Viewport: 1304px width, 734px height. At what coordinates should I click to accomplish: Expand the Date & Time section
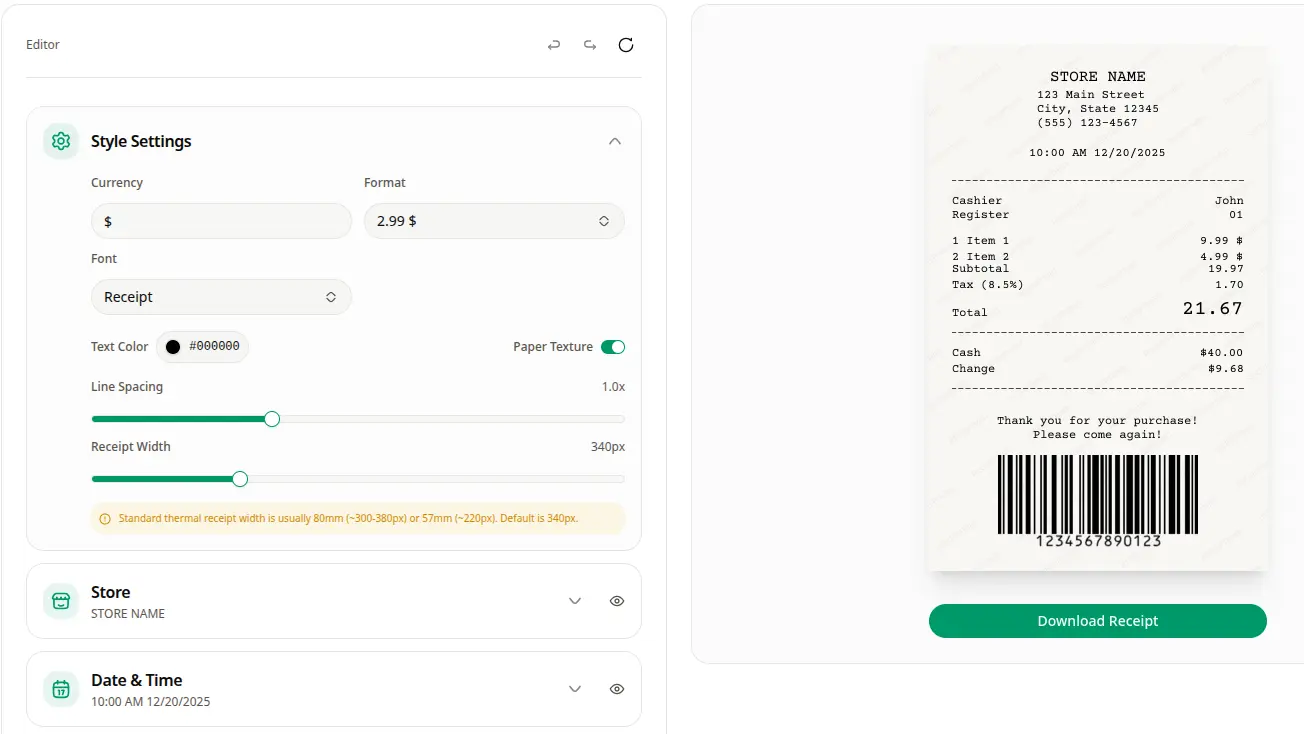575,688
